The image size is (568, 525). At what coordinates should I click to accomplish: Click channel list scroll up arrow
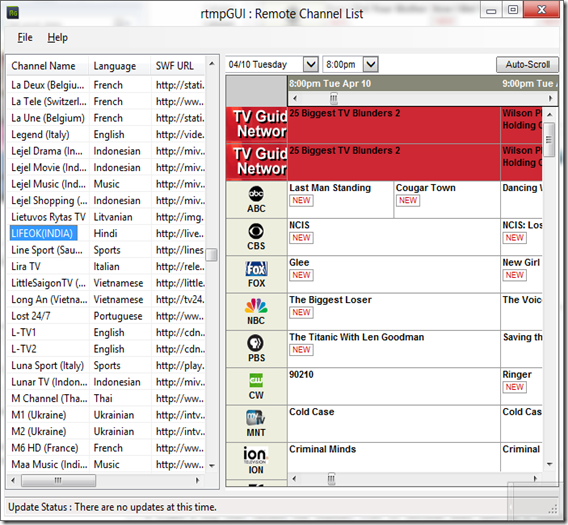click(212, 64)
